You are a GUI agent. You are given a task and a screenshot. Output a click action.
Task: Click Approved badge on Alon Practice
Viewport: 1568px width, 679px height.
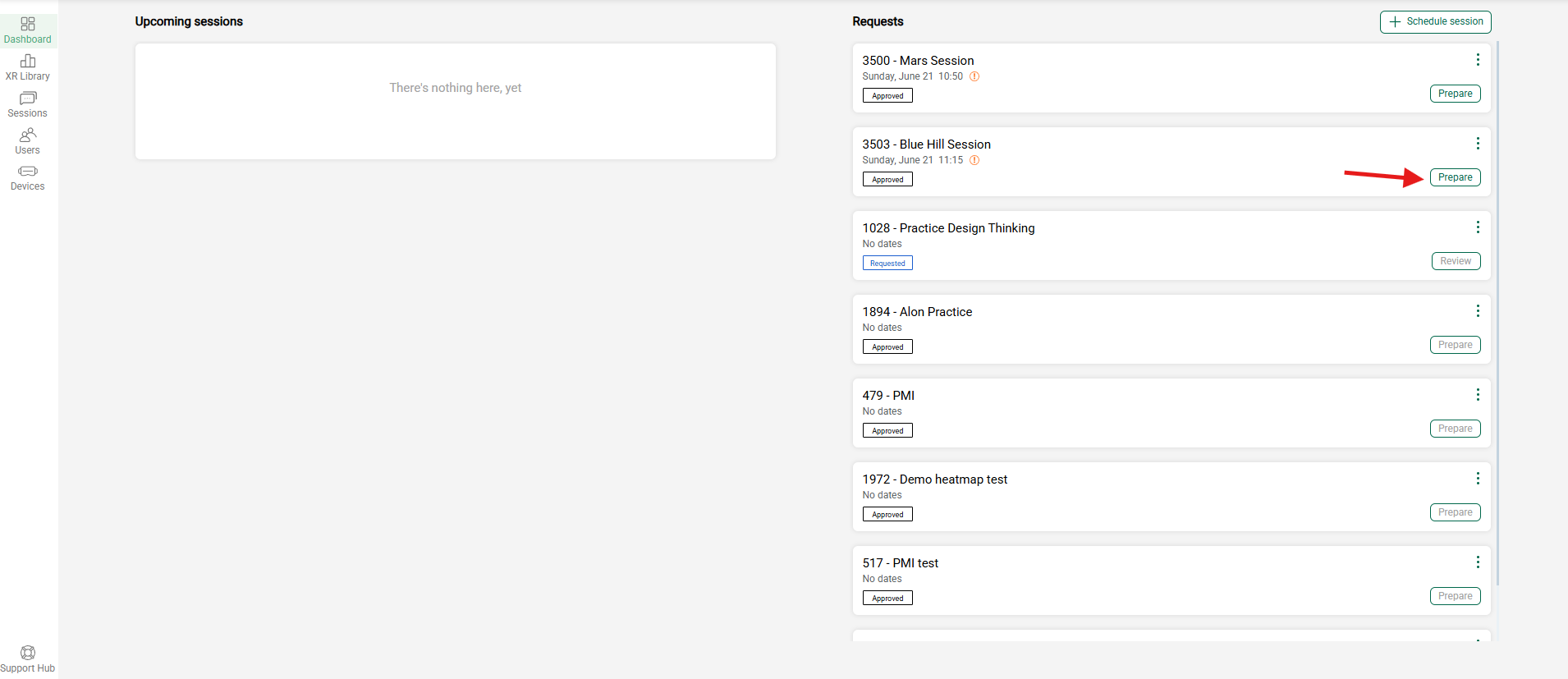tap(887, 347)
